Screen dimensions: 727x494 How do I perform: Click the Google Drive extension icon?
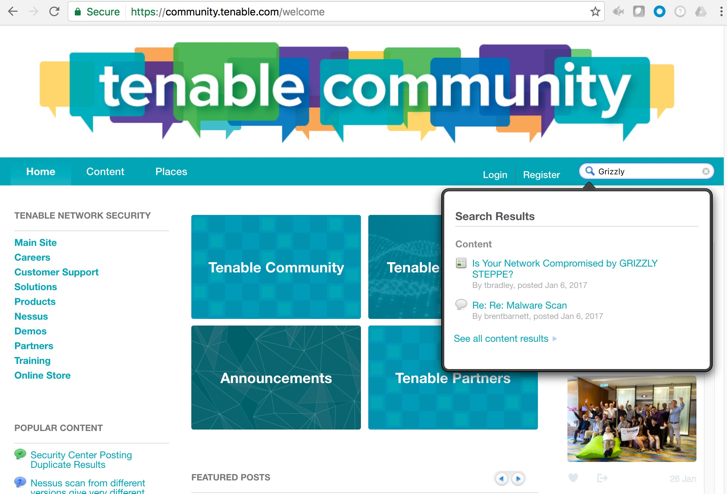[700, 11]
